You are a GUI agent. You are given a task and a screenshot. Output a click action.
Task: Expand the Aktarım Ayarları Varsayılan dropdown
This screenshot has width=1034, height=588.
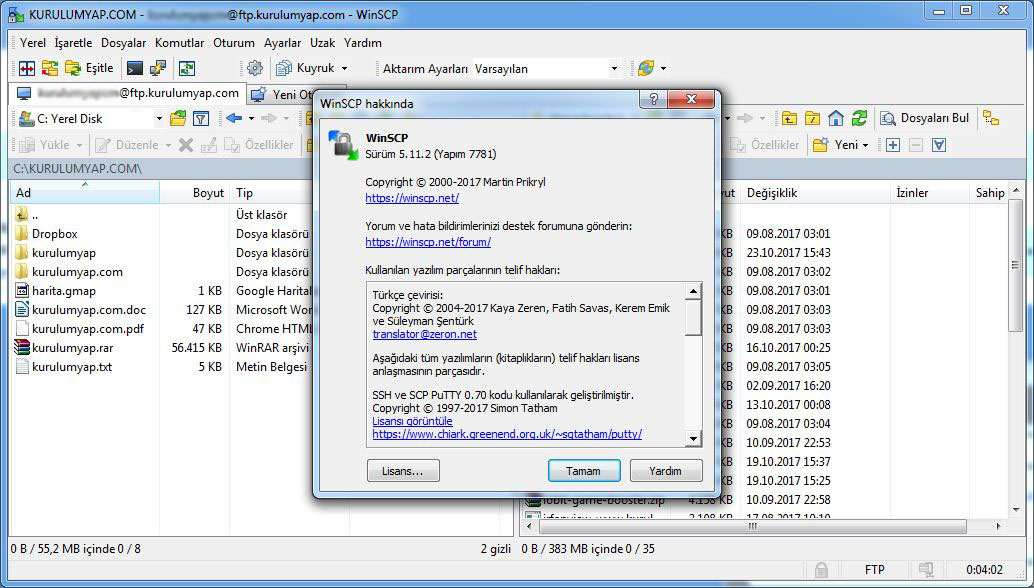(x=614, y=69)
